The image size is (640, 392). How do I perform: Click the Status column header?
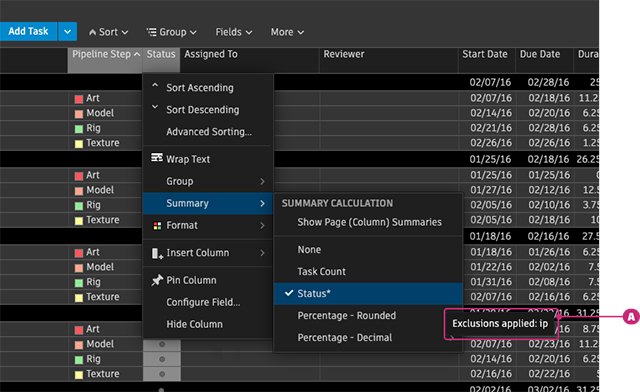(161, 60)
